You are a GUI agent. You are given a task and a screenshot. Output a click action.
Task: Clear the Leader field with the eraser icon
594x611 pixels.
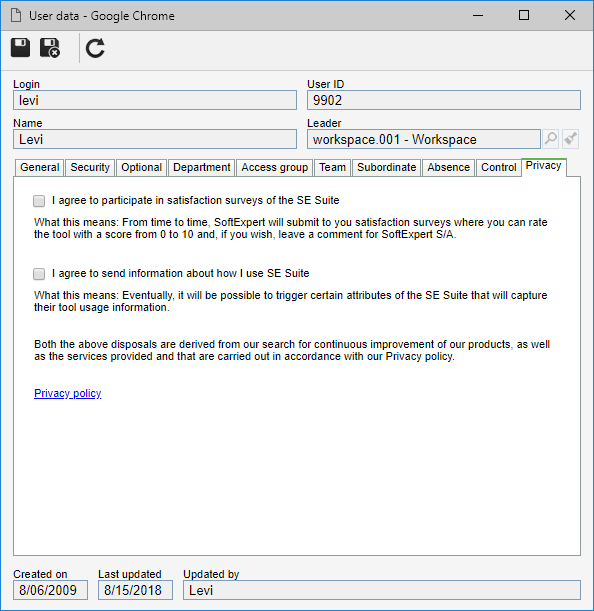(x=571, y=139)
